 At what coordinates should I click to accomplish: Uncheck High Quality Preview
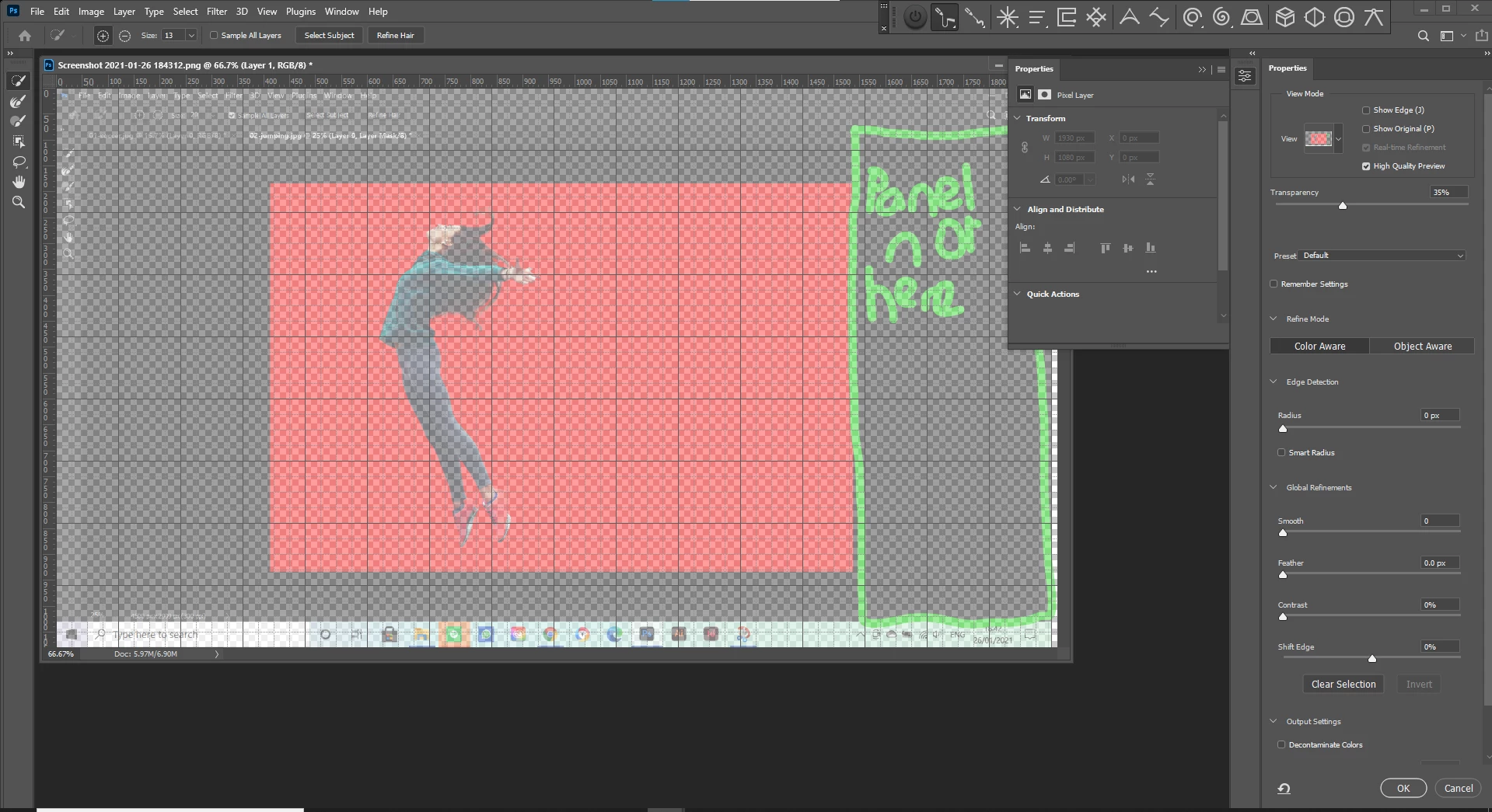coord(1366,166)
